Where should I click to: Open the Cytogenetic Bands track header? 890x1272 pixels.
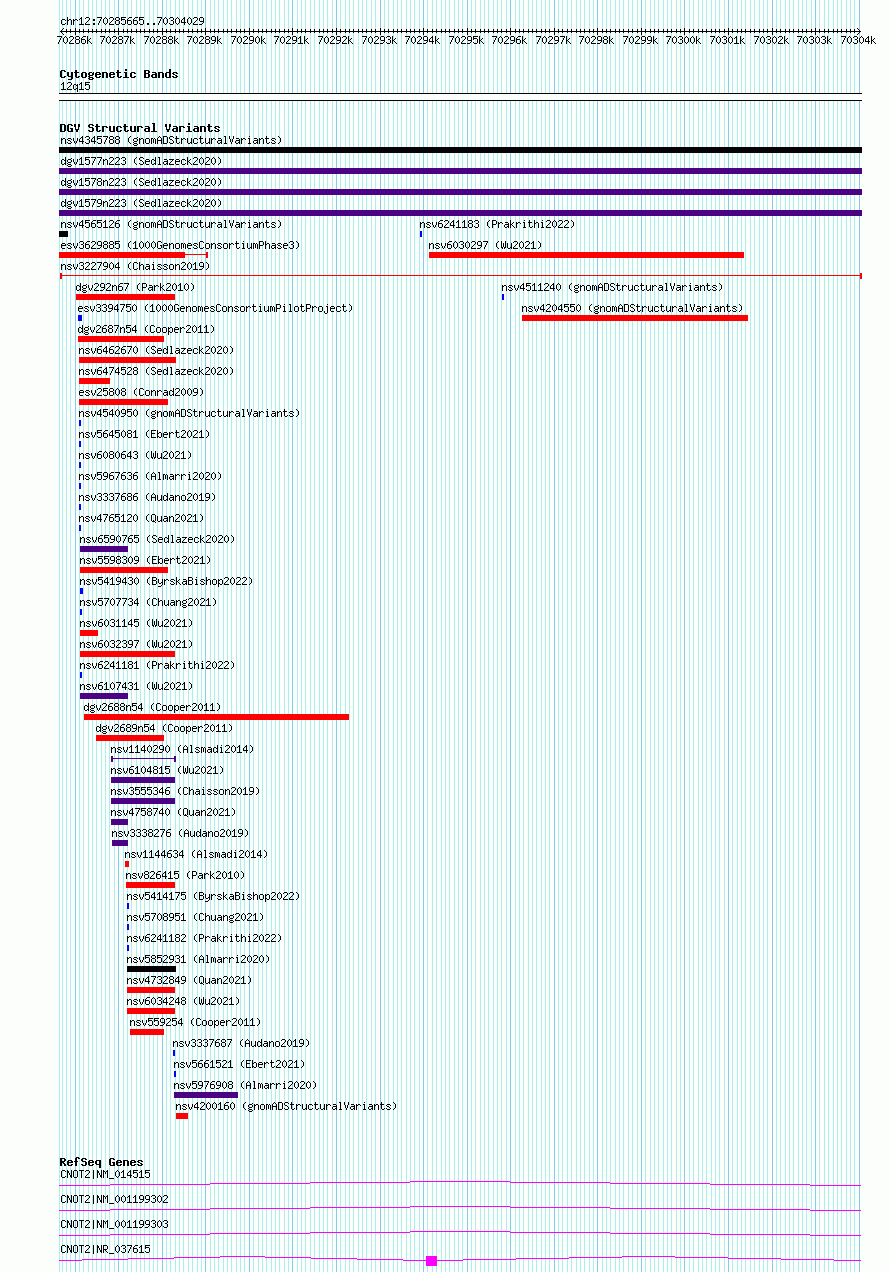point(119,74)
